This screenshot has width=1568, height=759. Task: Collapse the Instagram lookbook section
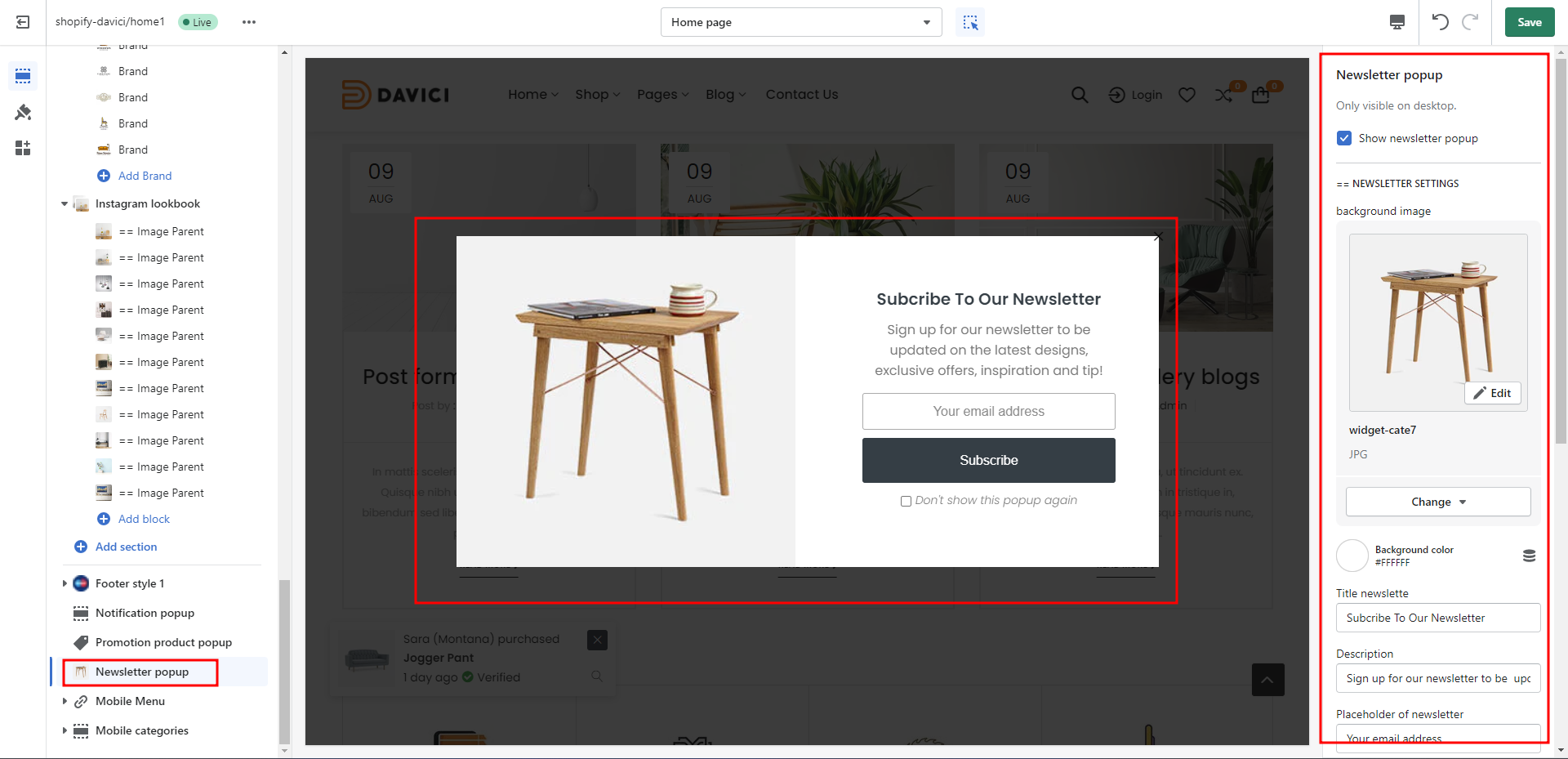65,203
